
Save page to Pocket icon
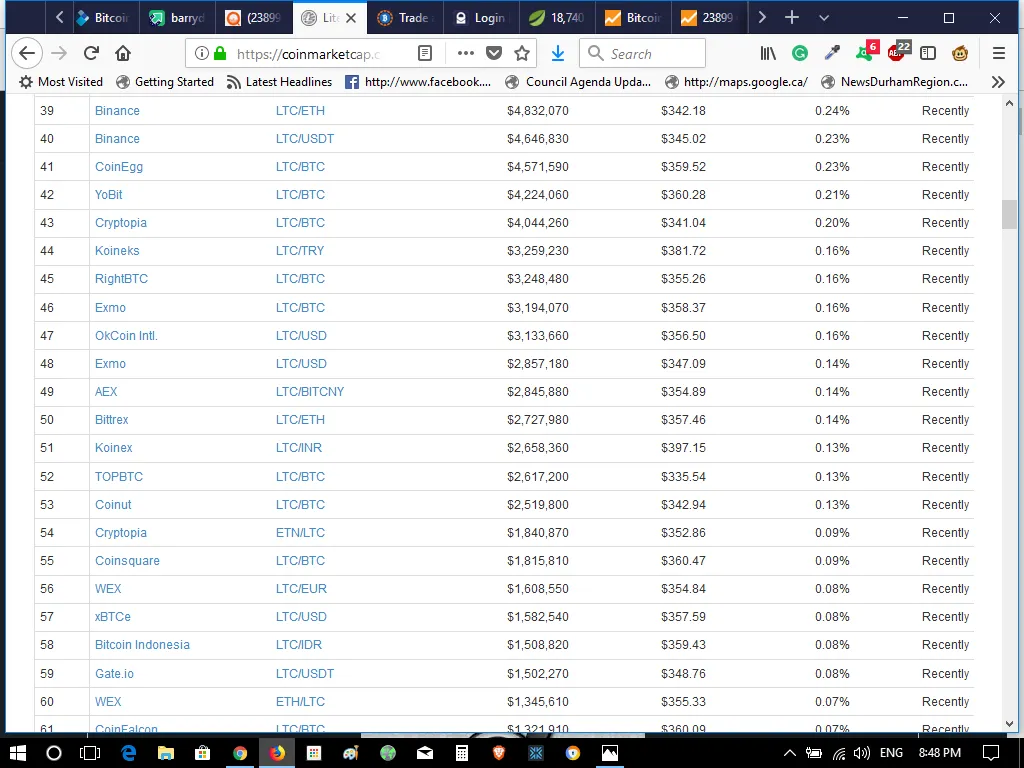(x=494, y=53)
